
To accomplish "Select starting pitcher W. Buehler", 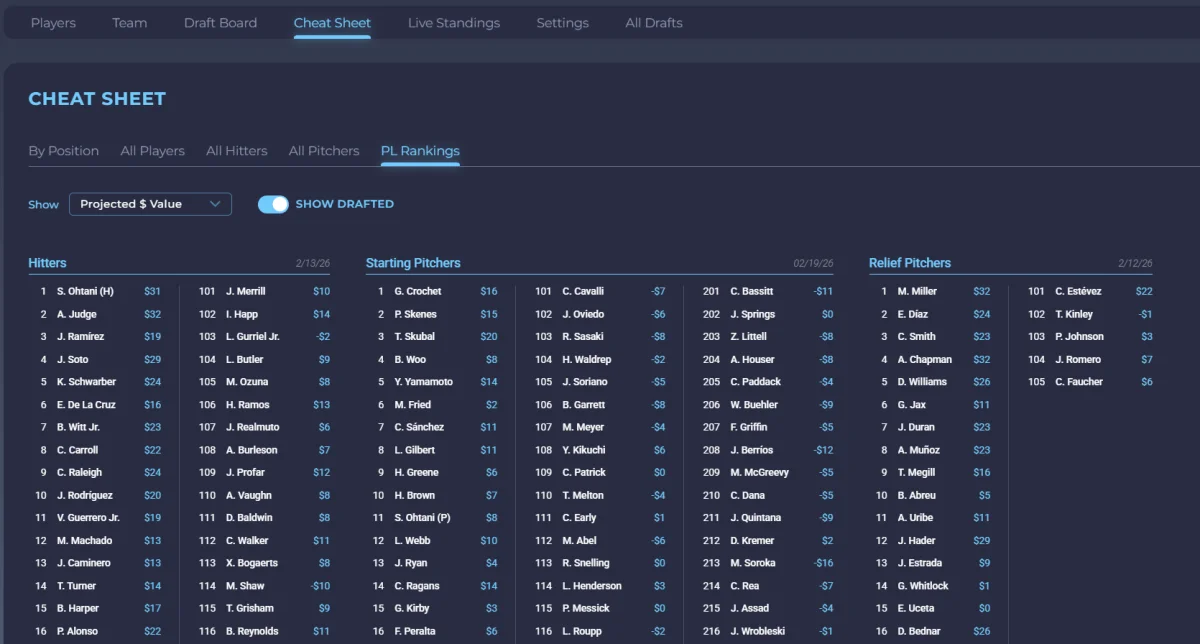I will click(x=754, y=405).
